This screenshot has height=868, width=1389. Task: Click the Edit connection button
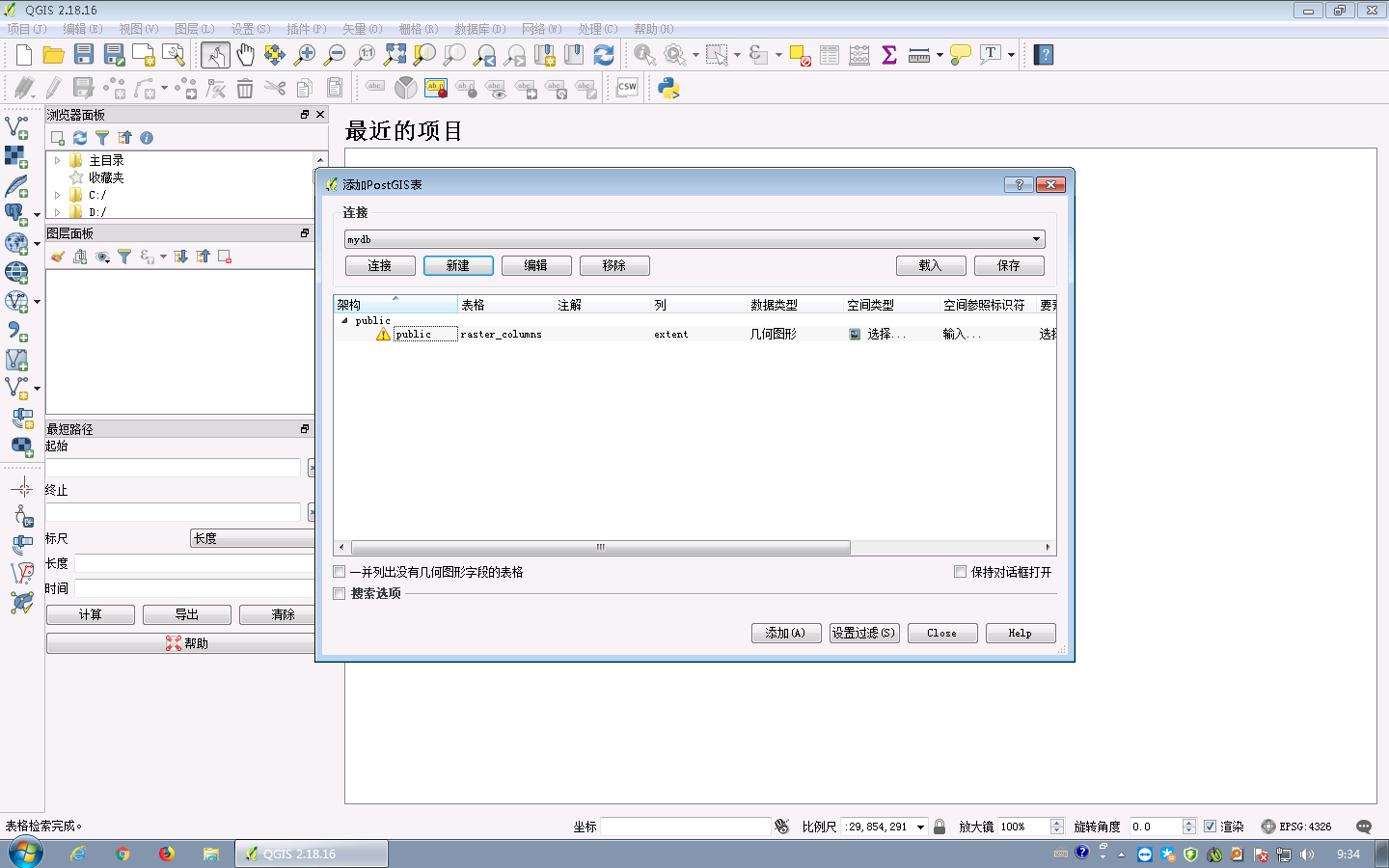[x=536, y=265]
